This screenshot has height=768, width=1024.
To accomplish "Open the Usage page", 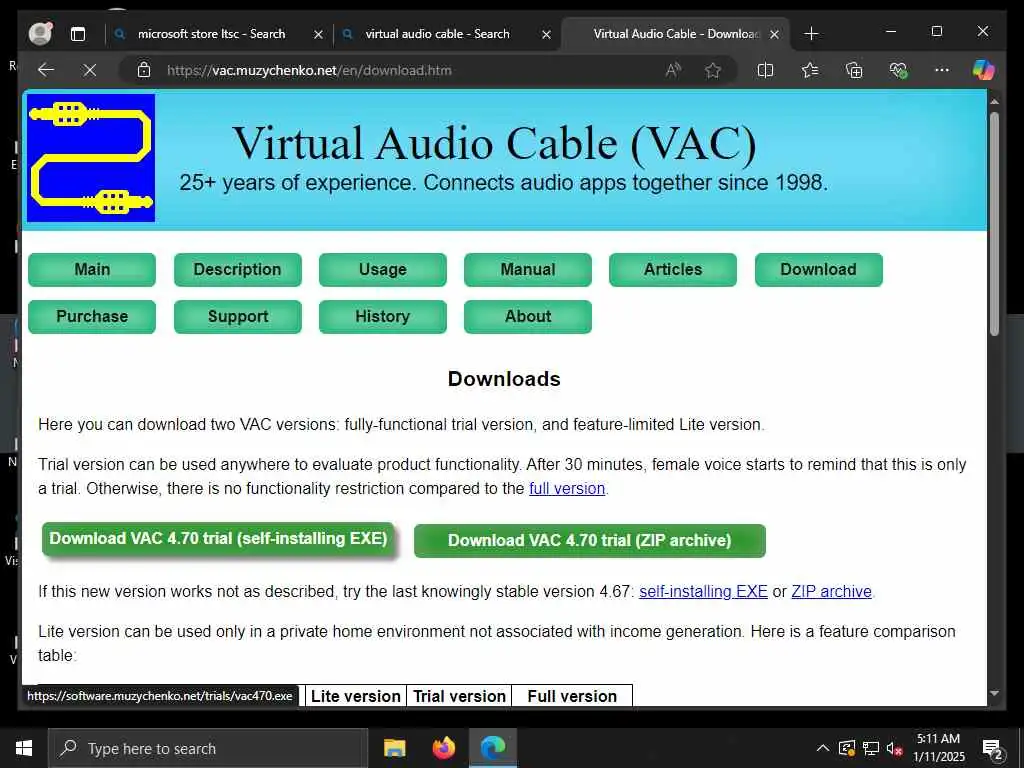I will pos(383,270).
